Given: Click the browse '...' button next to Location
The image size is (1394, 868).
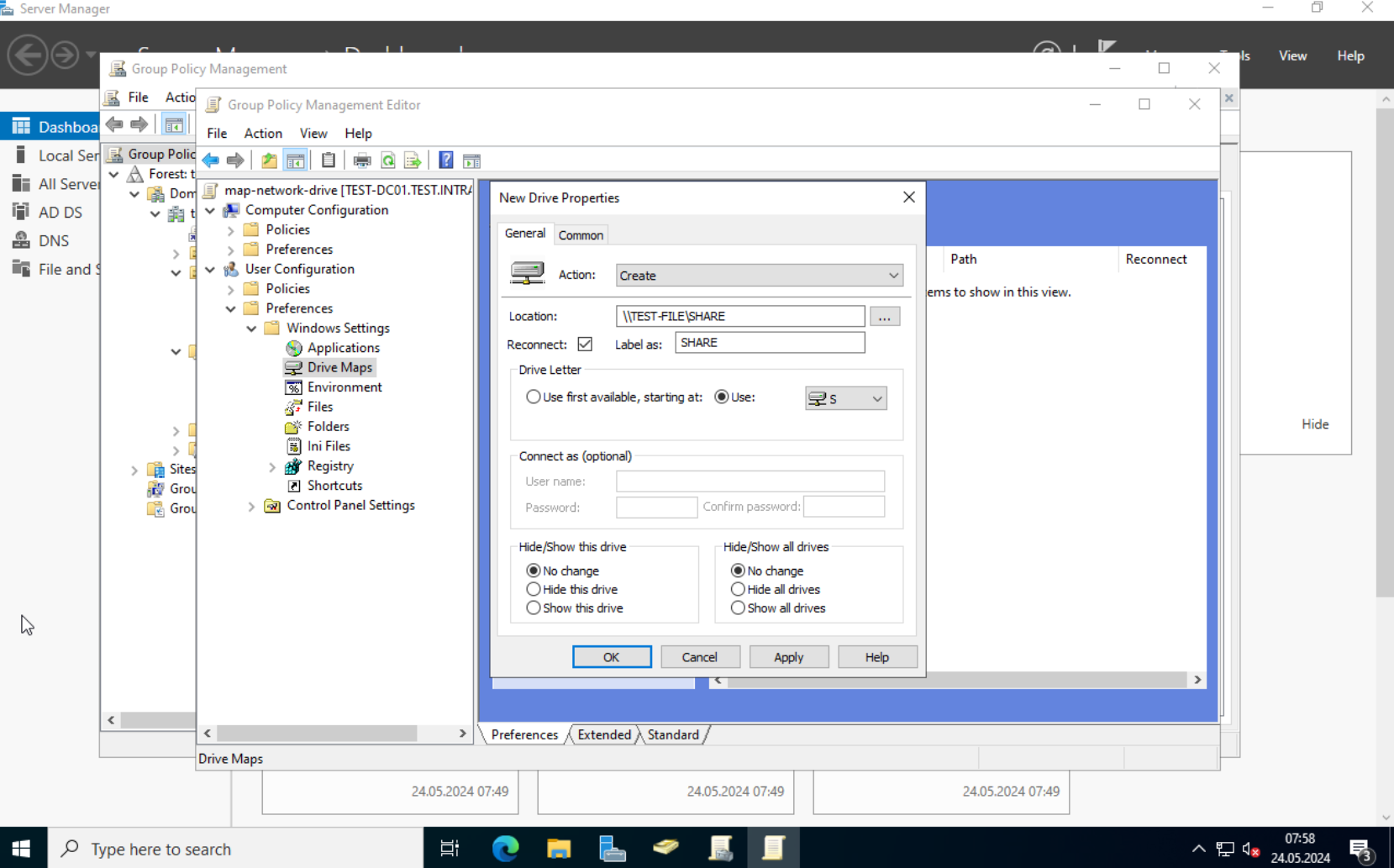Looking at the screenshot, I should point(885,317).
